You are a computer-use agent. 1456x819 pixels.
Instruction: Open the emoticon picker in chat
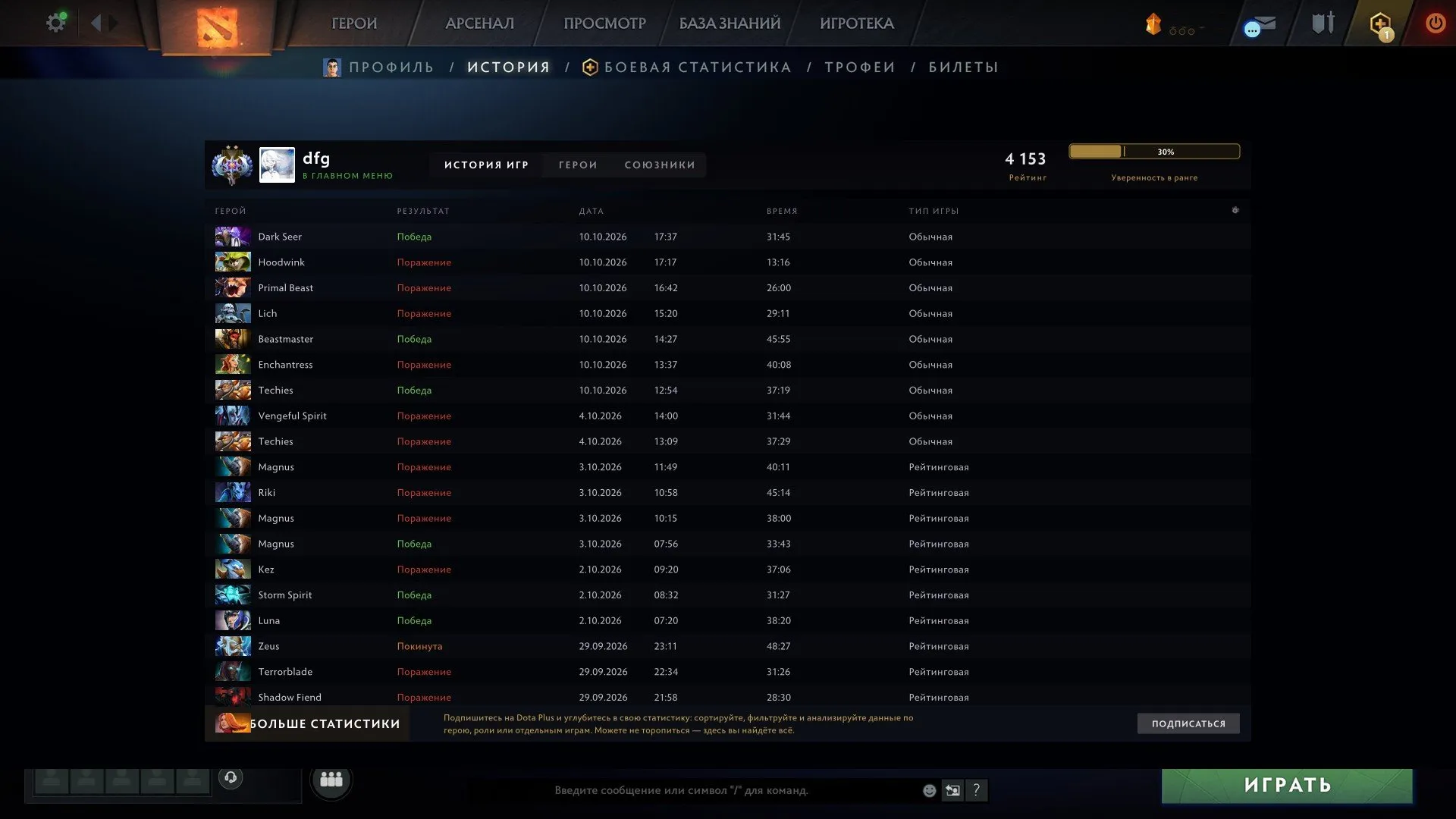929,790
